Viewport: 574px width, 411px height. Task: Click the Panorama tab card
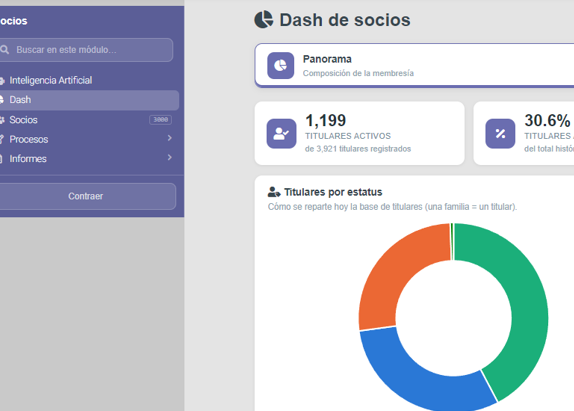pos(414,65)
